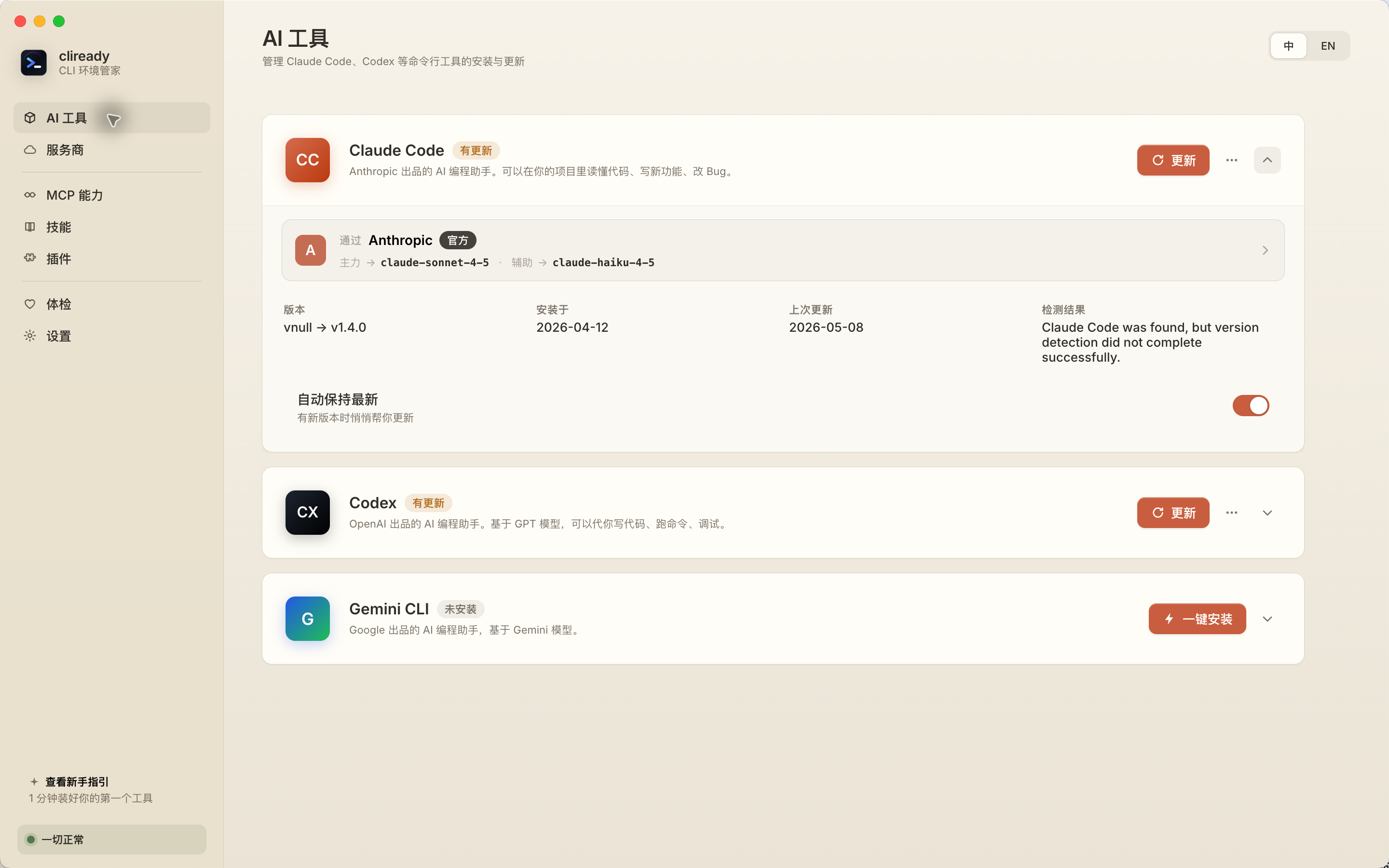Go to the 插件 section
This screenshot has width=1389, height=868.
(112, 258)
